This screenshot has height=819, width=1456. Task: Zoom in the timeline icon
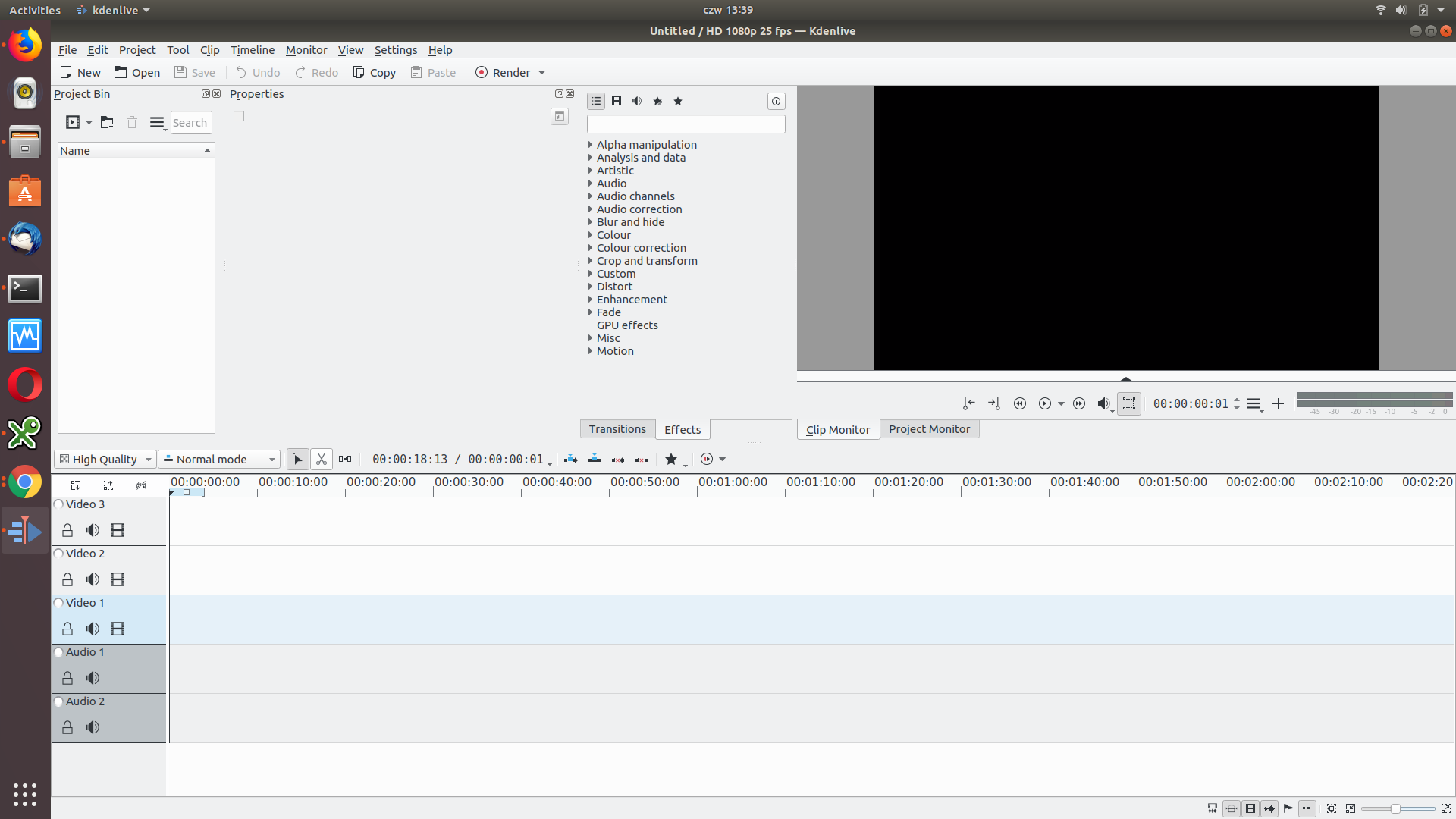click(1445, 808)
